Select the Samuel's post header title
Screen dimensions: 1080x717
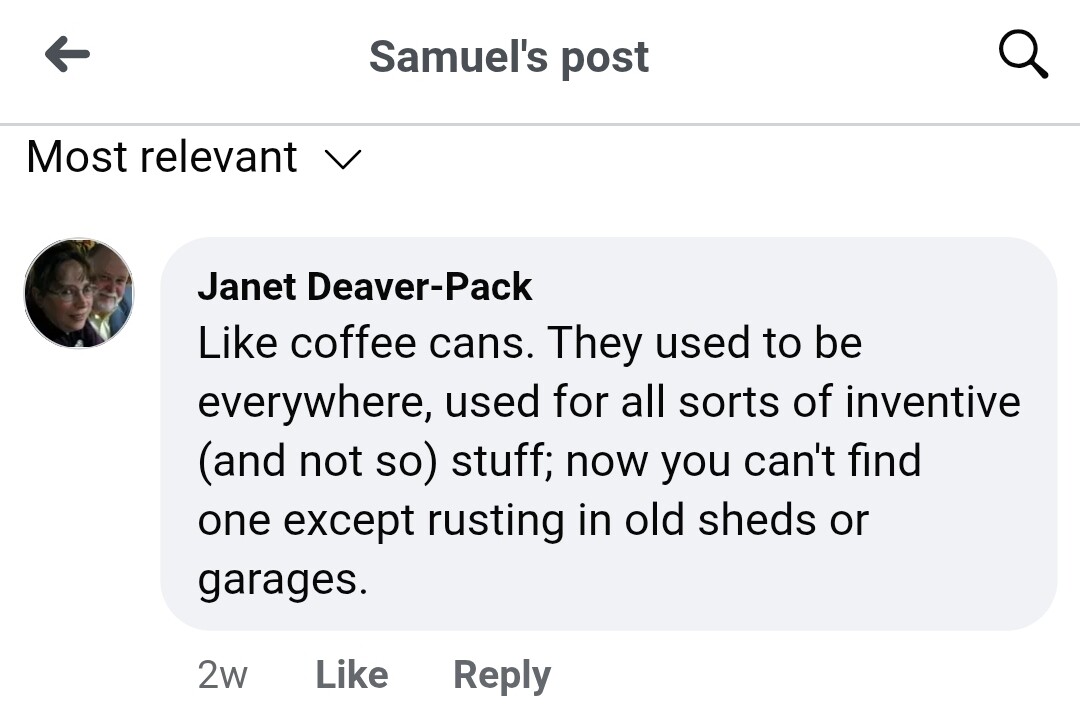[508, 57]
